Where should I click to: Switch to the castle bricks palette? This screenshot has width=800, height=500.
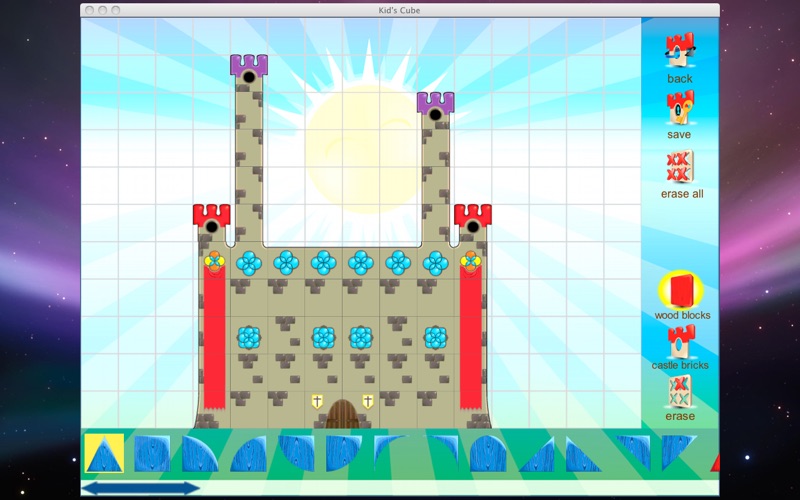click(681, 341)
